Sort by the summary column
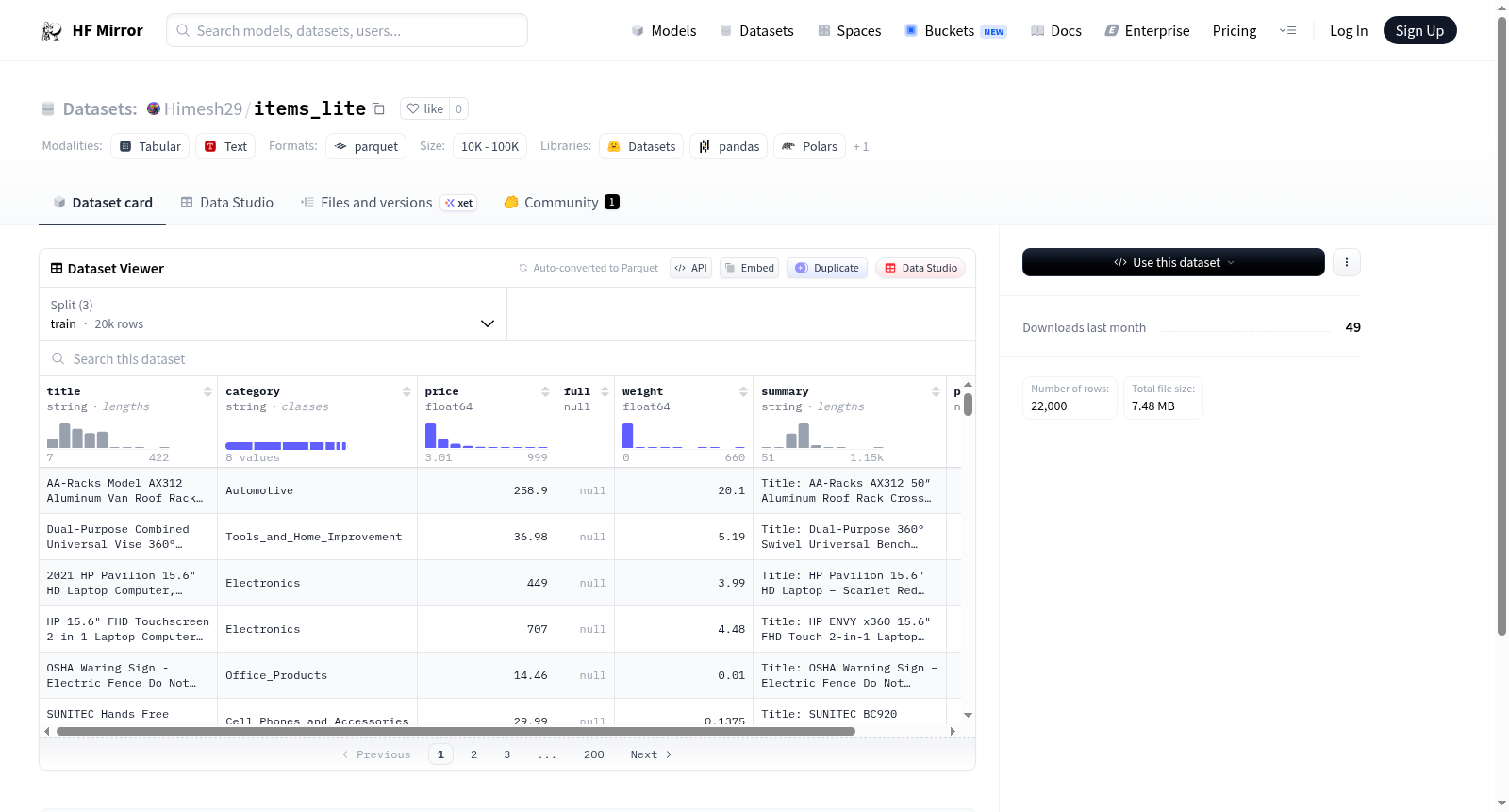1509x812 pixels. point(936,391)
